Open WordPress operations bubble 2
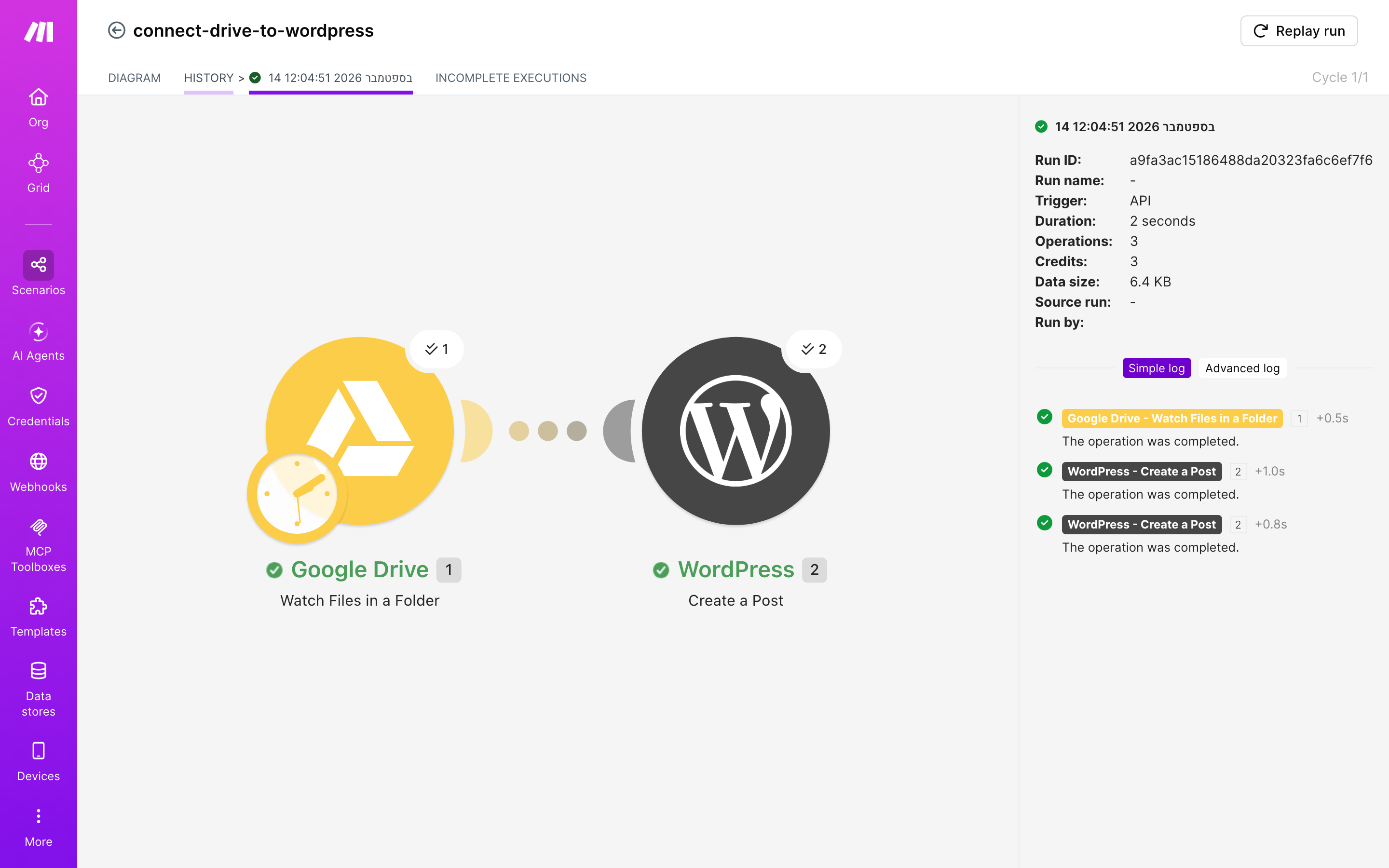The width and height of the screenshot is (1389, 868). click(814, 349)
